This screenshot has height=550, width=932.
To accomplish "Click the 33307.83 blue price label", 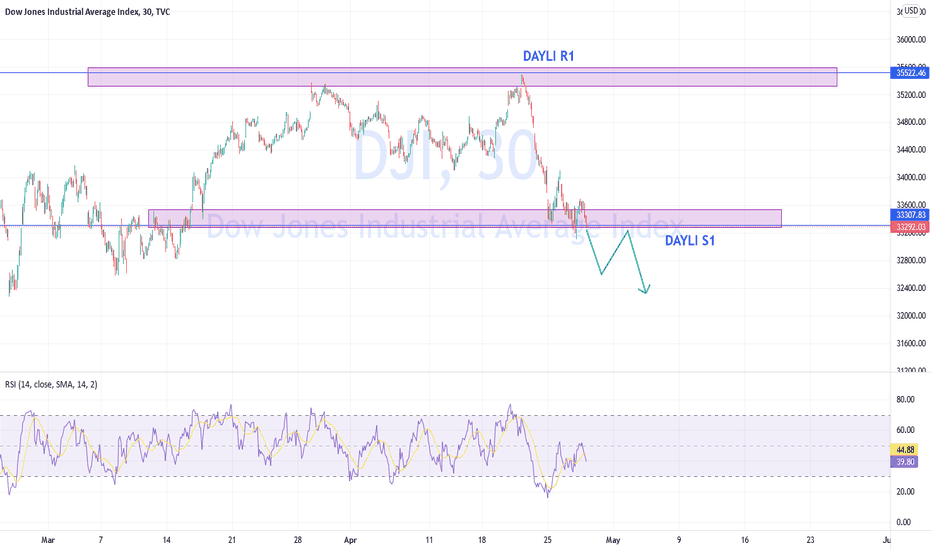I will click(x=910, y=215).
